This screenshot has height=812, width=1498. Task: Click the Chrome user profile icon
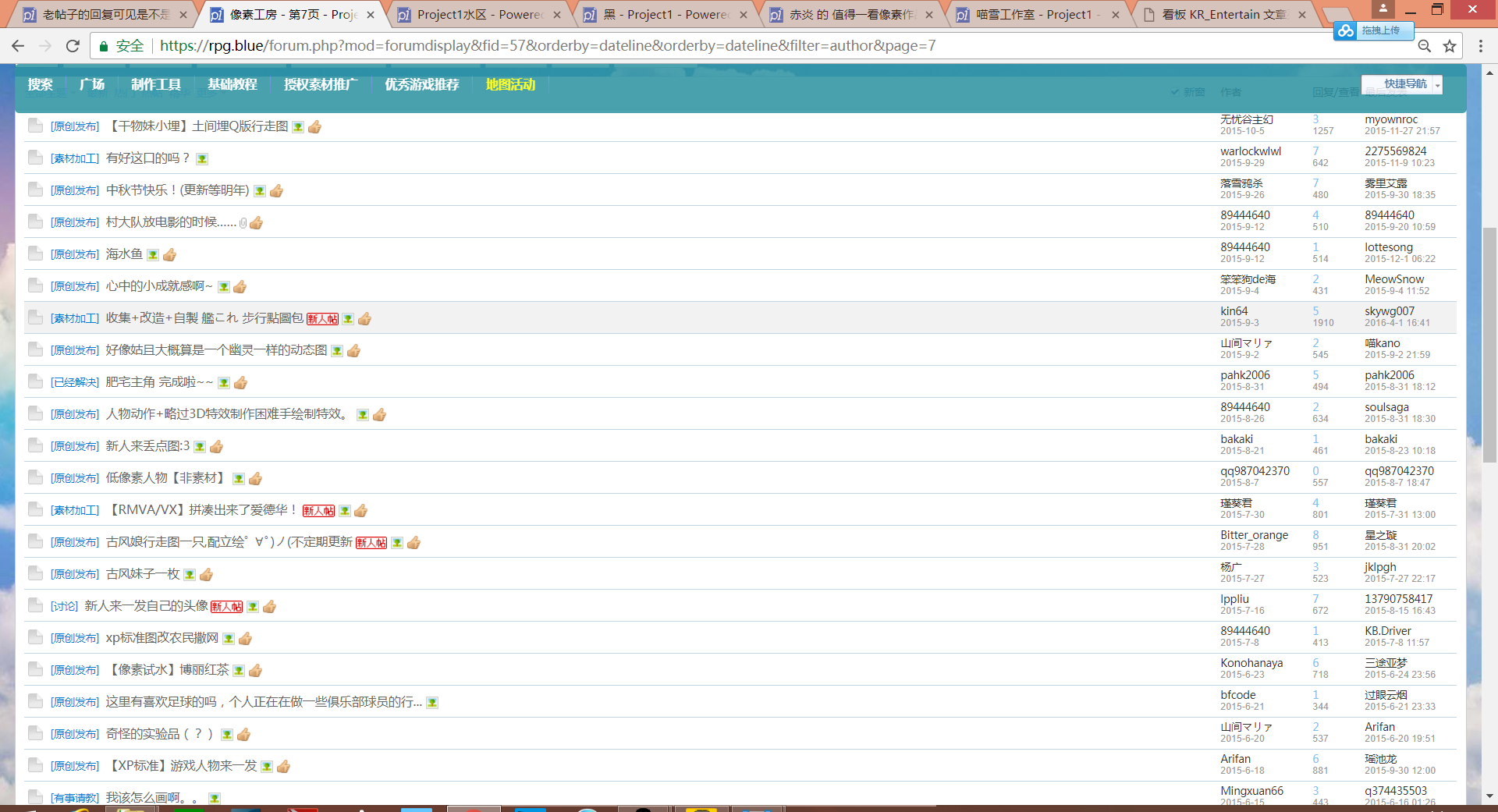pyautogui.click(x=1383, y=9)
